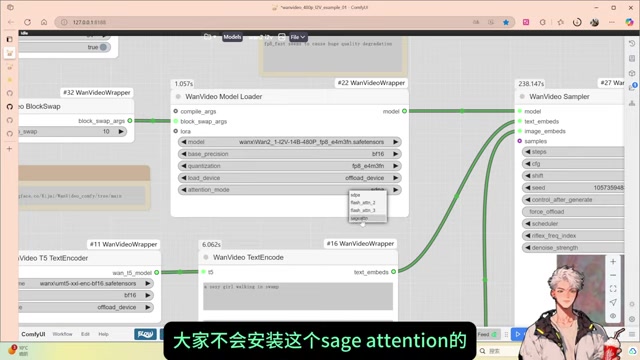
Task: Click the Models button in the top bar
Action: tap(232, 37)
